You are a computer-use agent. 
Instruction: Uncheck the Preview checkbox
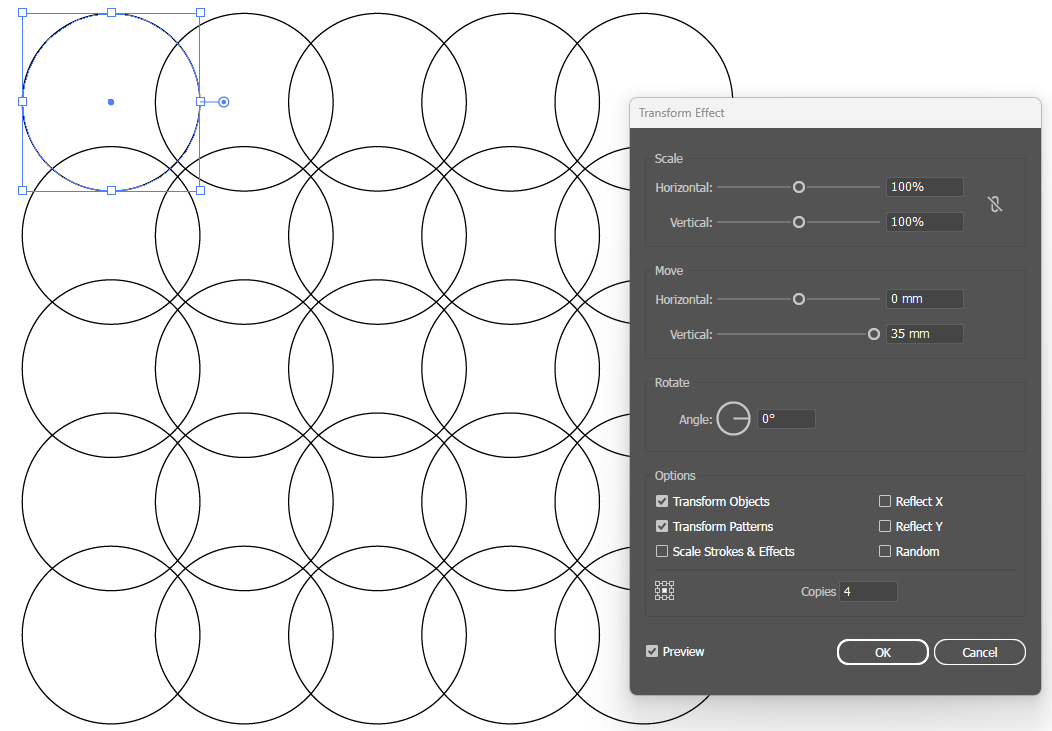point(651,651)
